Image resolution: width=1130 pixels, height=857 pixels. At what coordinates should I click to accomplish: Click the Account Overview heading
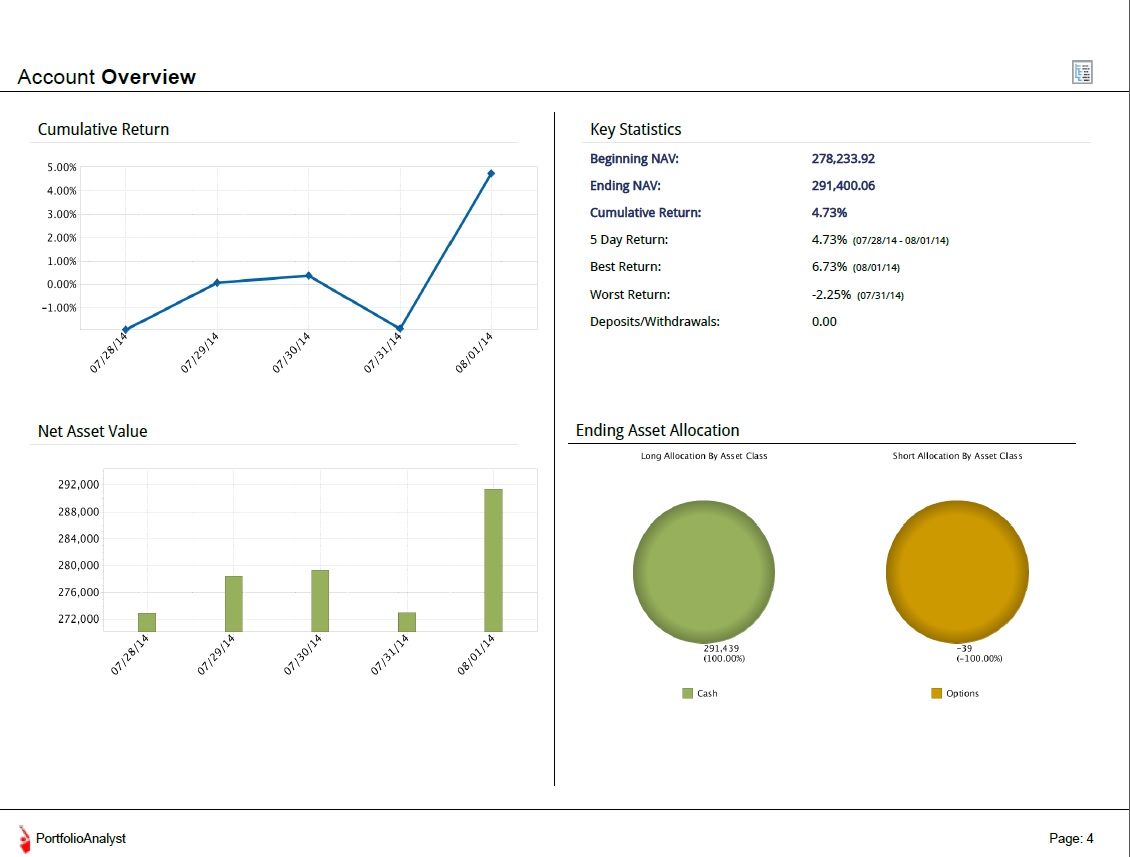pos(107,77)
